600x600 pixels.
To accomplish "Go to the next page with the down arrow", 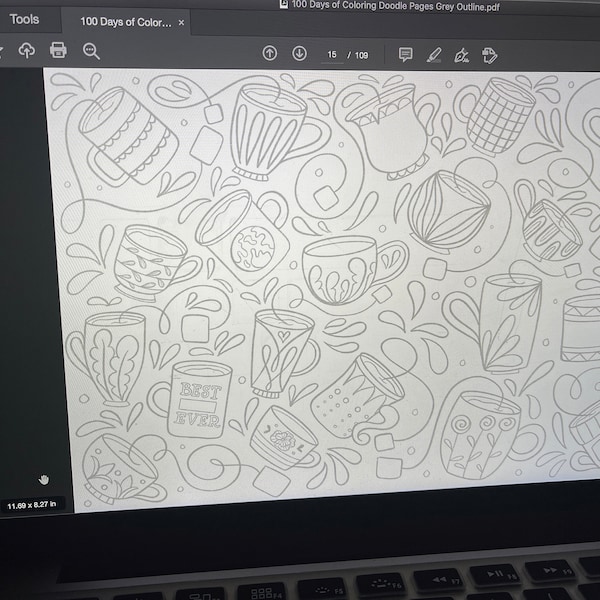I will [299, 53].
